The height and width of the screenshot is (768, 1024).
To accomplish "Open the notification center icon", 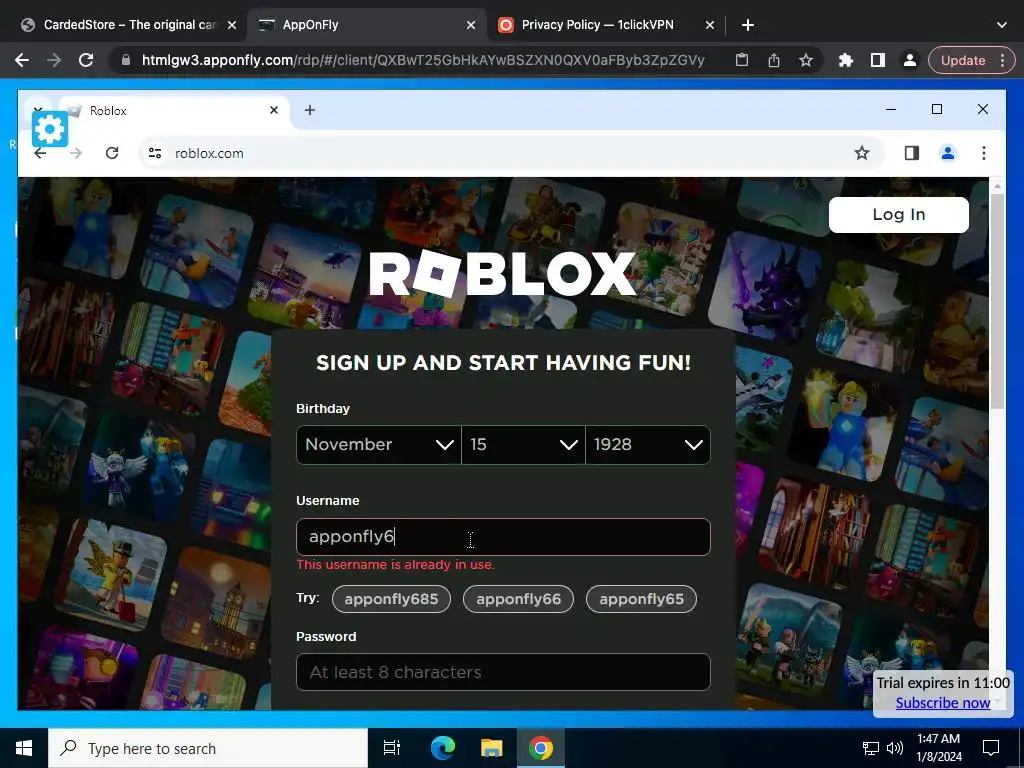I will pyautogui.click(x=991, y=748).
